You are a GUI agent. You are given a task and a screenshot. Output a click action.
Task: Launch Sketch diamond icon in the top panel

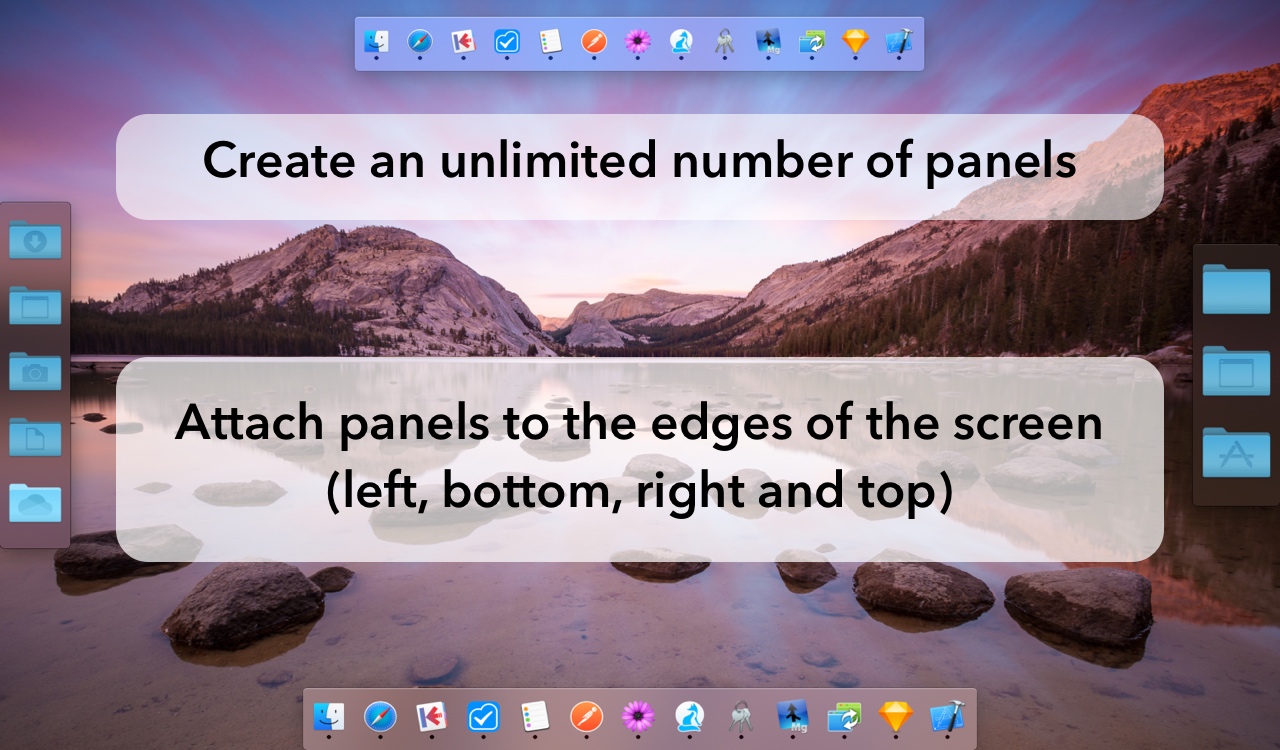pos(855,41)
